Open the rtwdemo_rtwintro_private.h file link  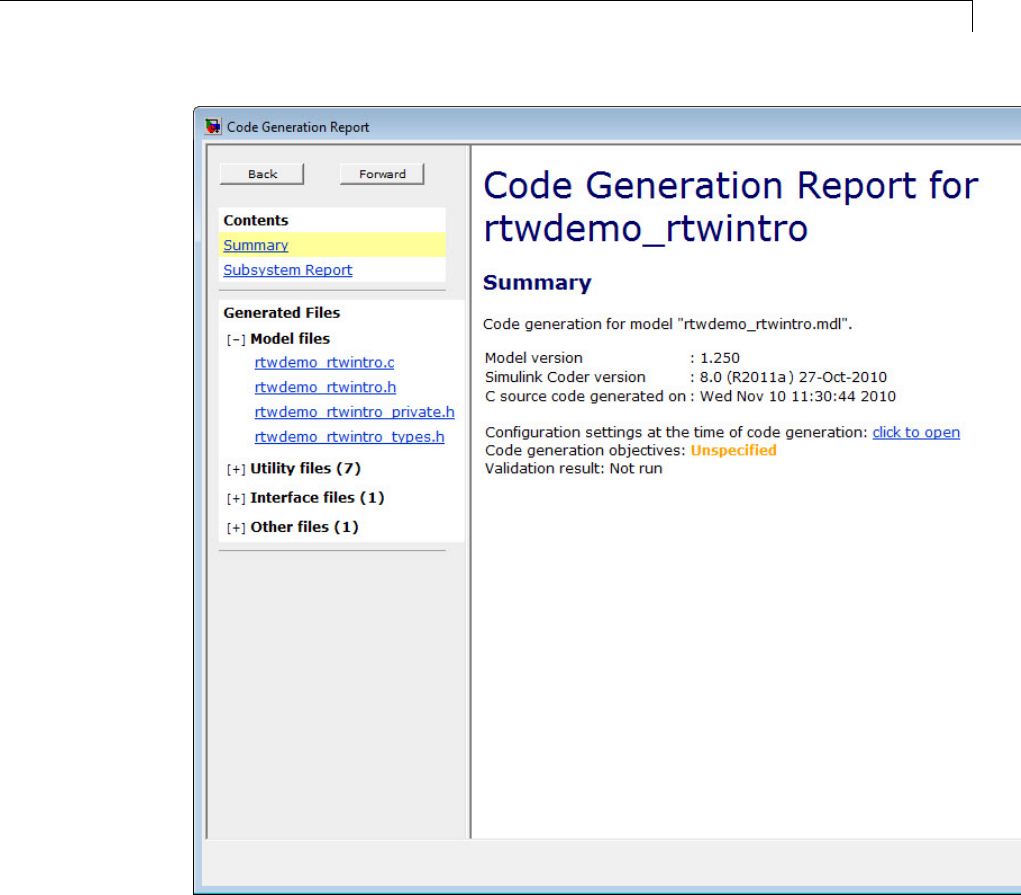[x=354, y=412]
